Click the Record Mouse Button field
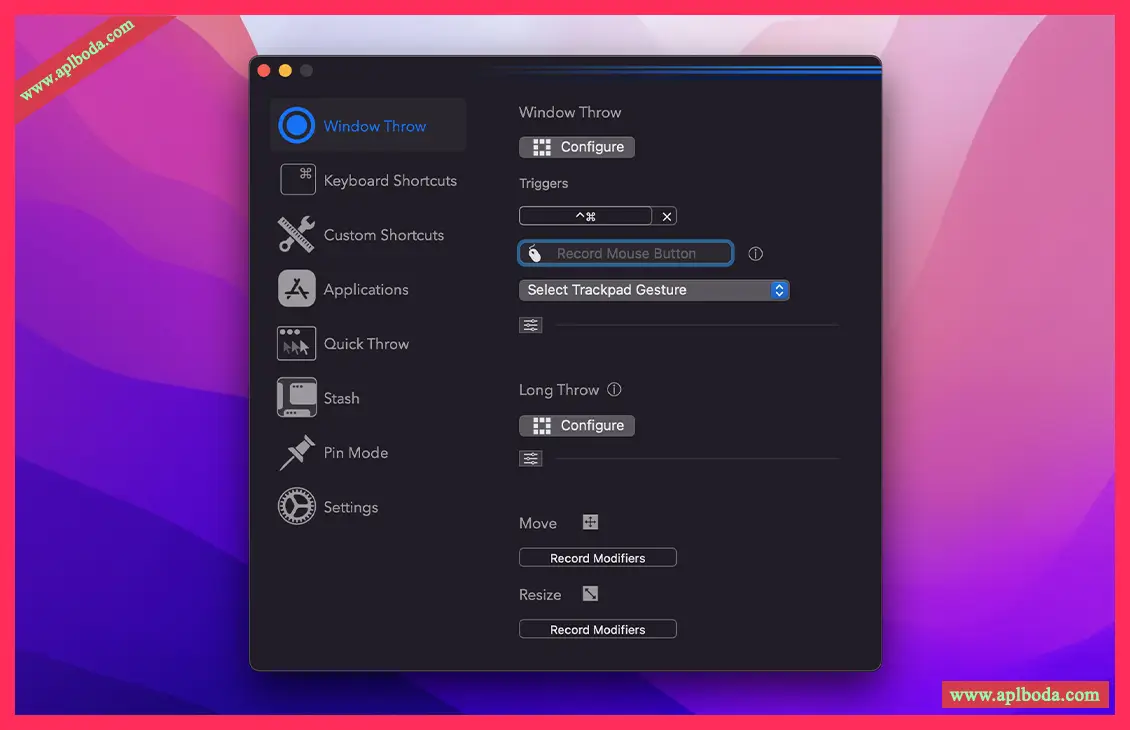Screen dimensions: 1130x730 pos(626,254)
